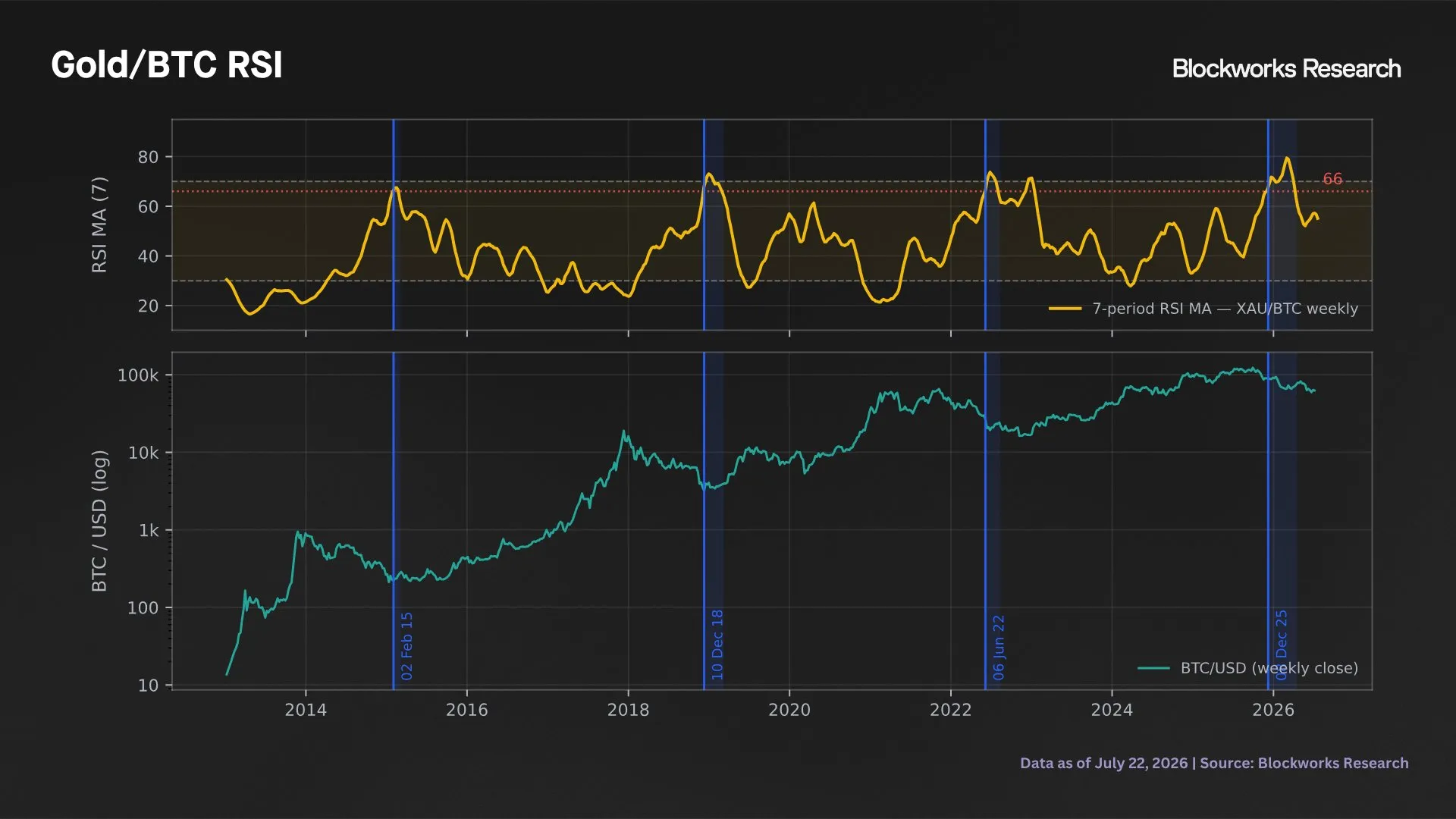Click the BTC/USD (weekly close) legend text
The width and height of the screenshot is (1456, 819).
(1269, 668)
